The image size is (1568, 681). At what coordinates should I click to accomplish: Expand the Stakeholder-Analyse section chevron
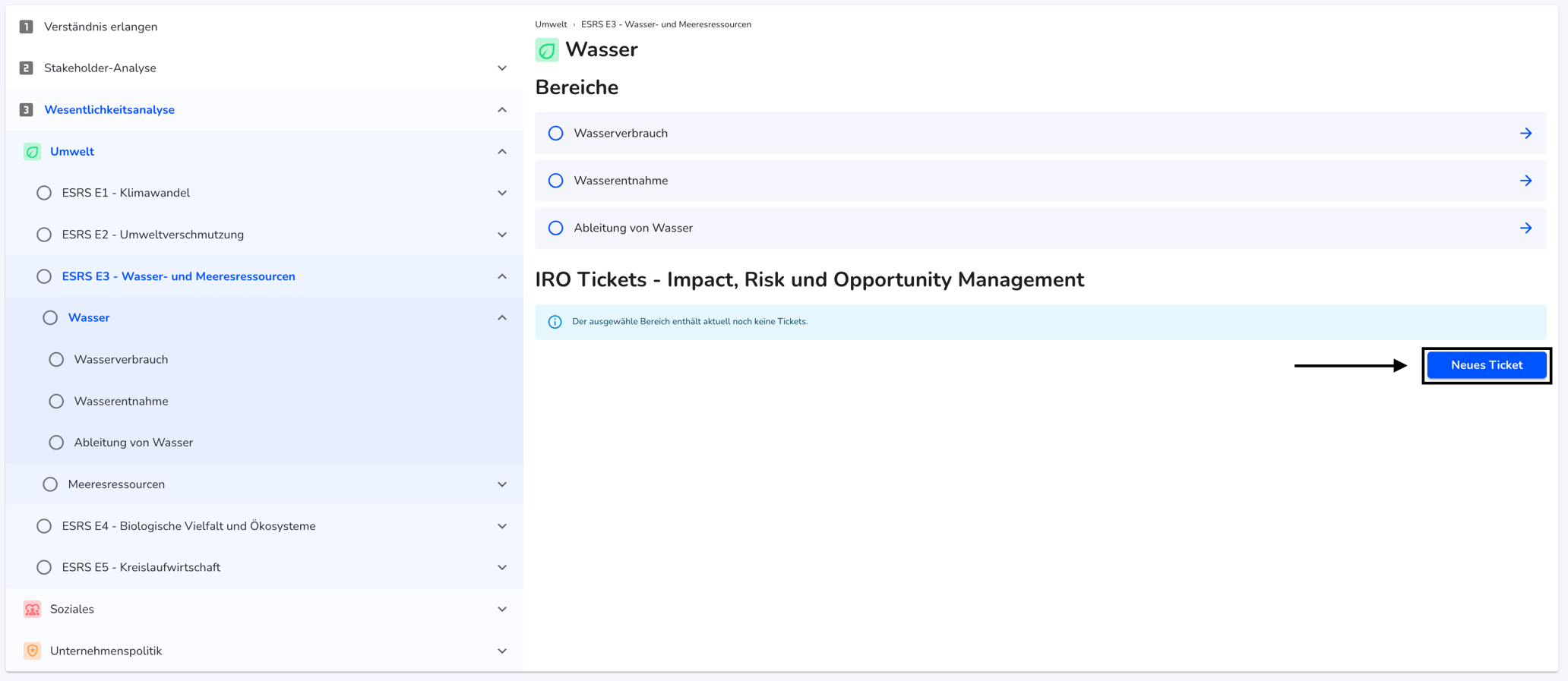502,68
